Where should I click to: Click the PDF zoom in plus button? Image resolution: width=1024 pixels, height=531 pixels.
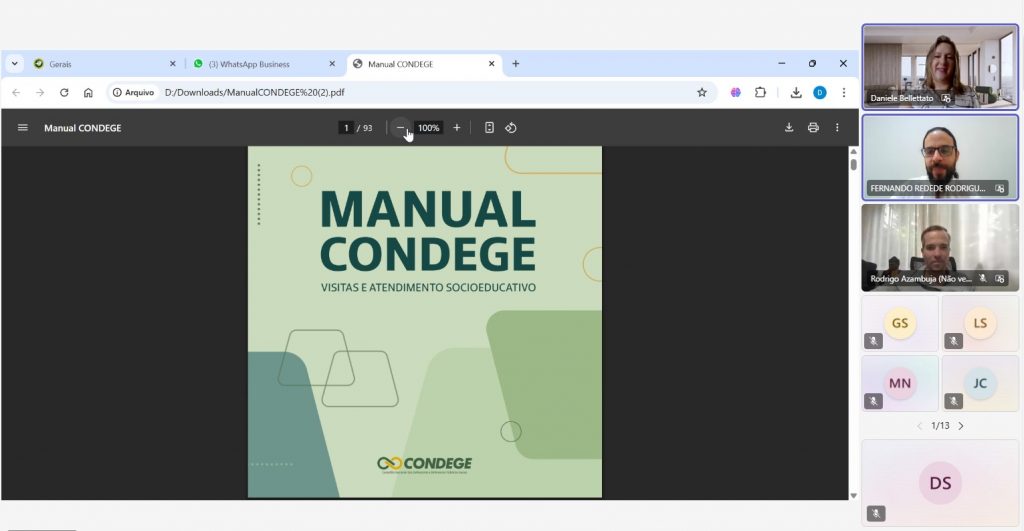pos(457,128)
